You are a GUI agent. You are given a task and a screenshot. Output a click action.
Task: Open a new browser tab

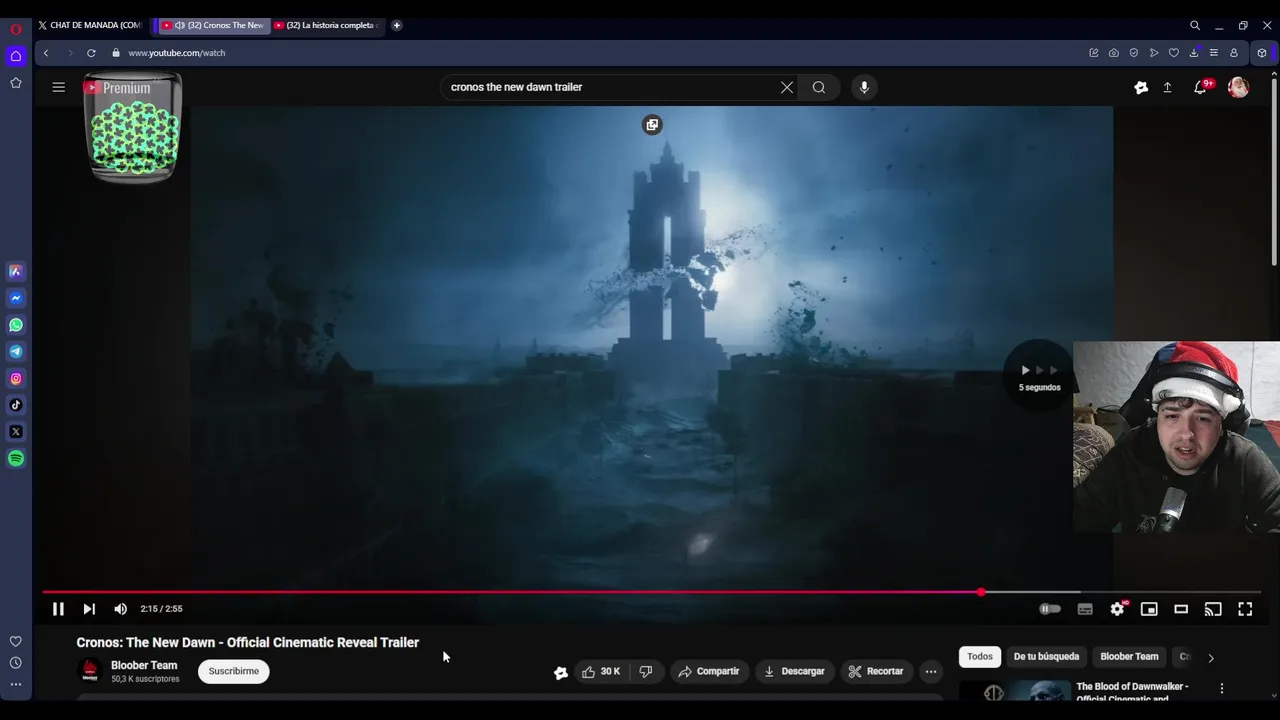(x=397, y=25)
